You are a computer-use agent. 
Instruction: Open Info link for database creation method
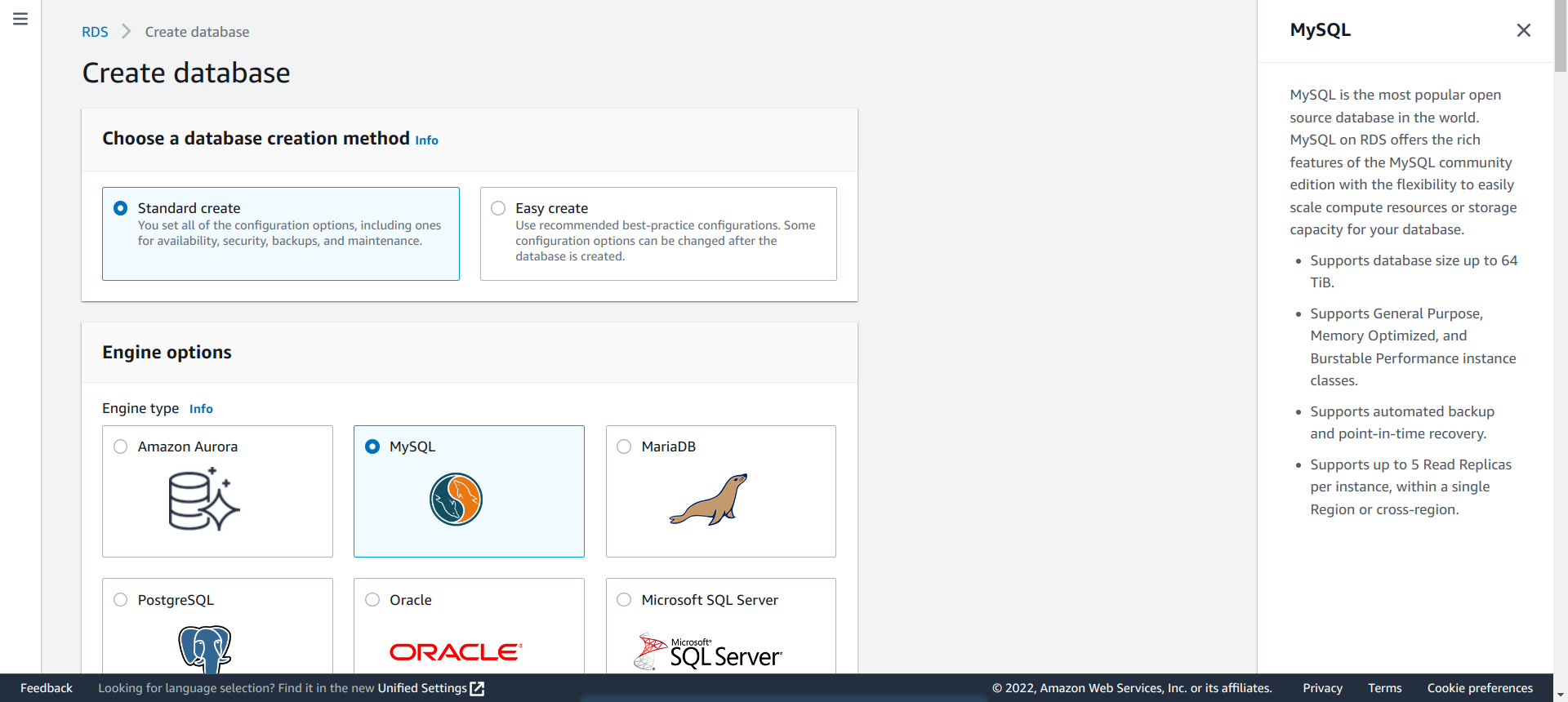tap(426, 140)
